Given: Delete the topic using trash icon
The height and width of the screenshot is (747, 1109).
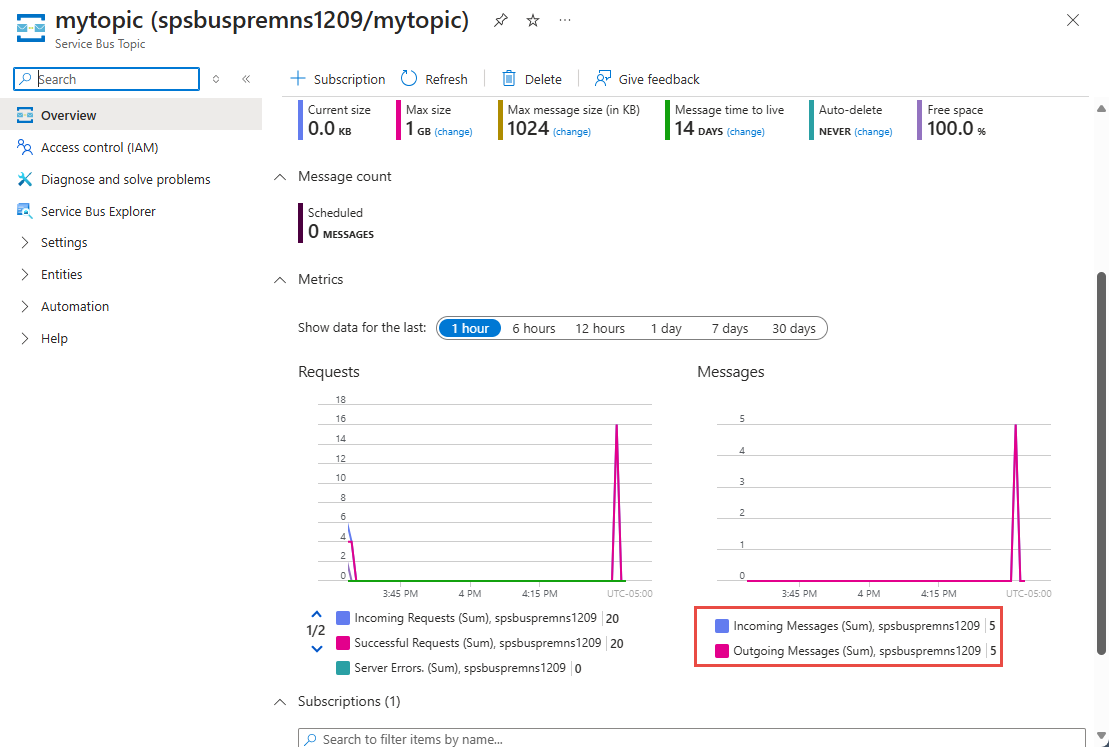Looking at the screenshot, I should point(510,79).
